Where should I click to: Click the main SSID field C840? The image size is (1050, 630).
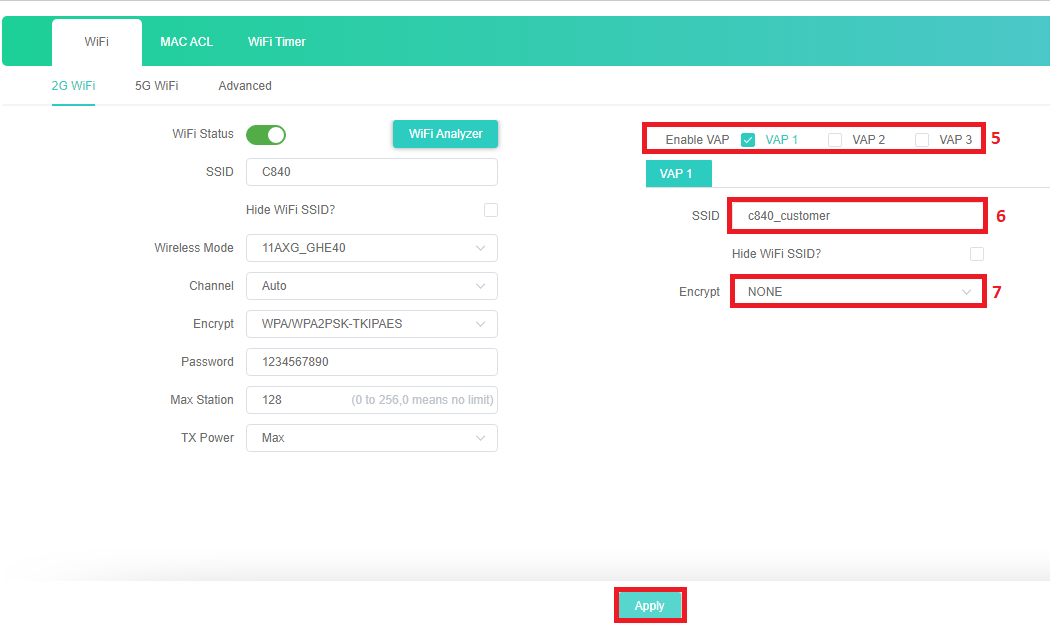click(371, 172)
